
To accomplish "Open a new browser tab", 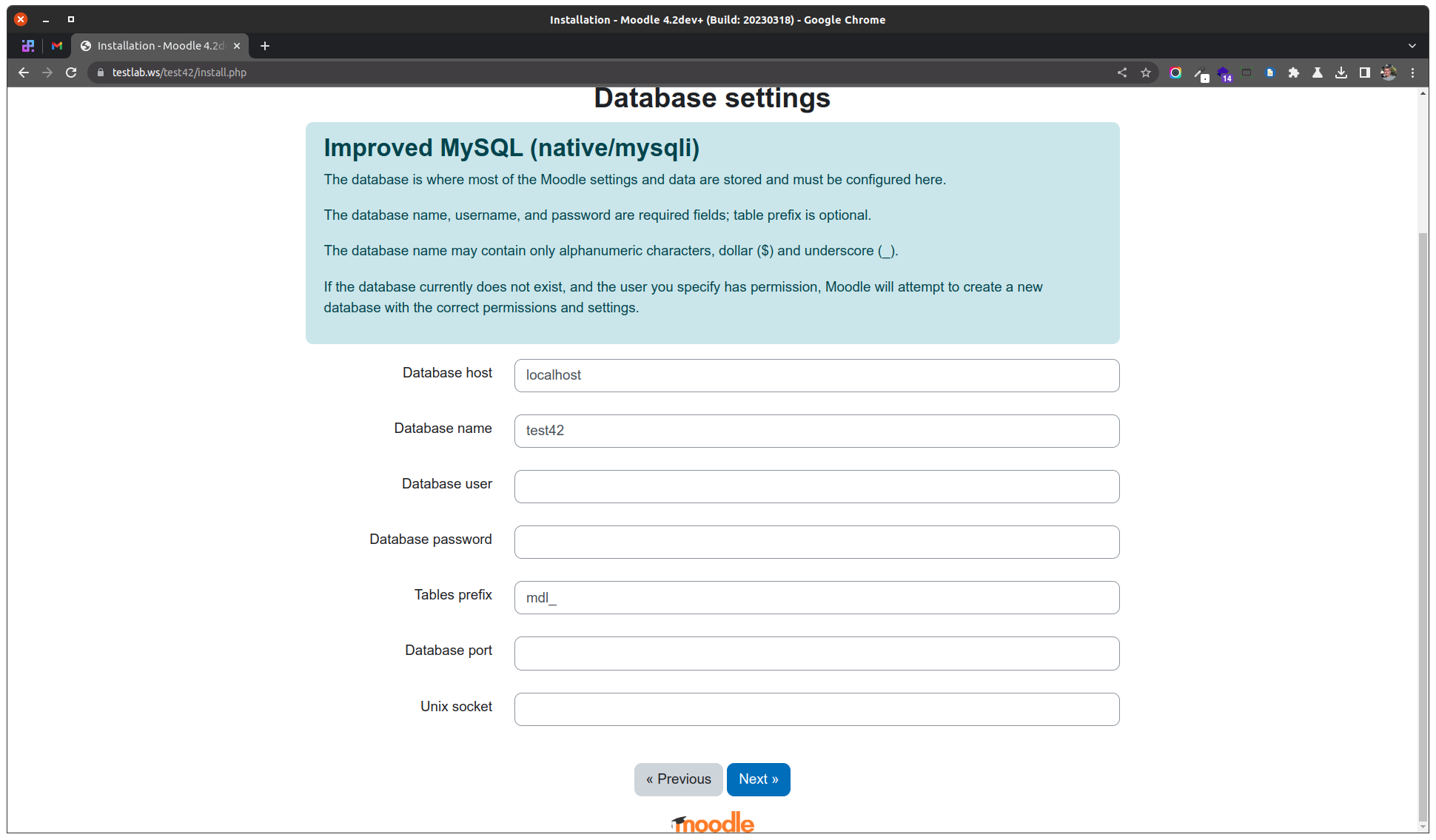I will (x=265, y=46).
